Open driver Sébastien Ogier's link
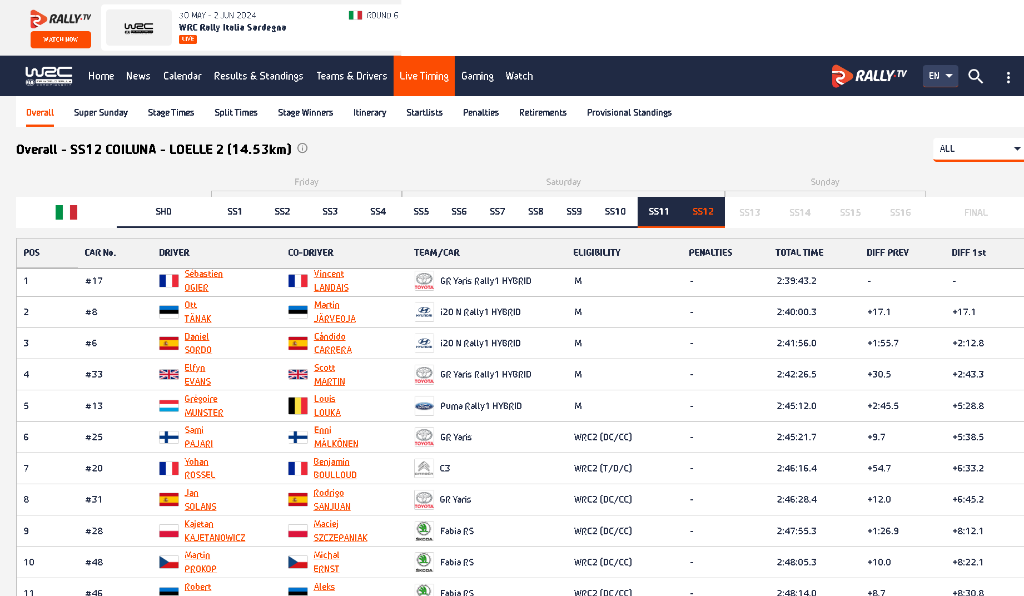This screenshot has width=1024, height=596. pos(203,281)
